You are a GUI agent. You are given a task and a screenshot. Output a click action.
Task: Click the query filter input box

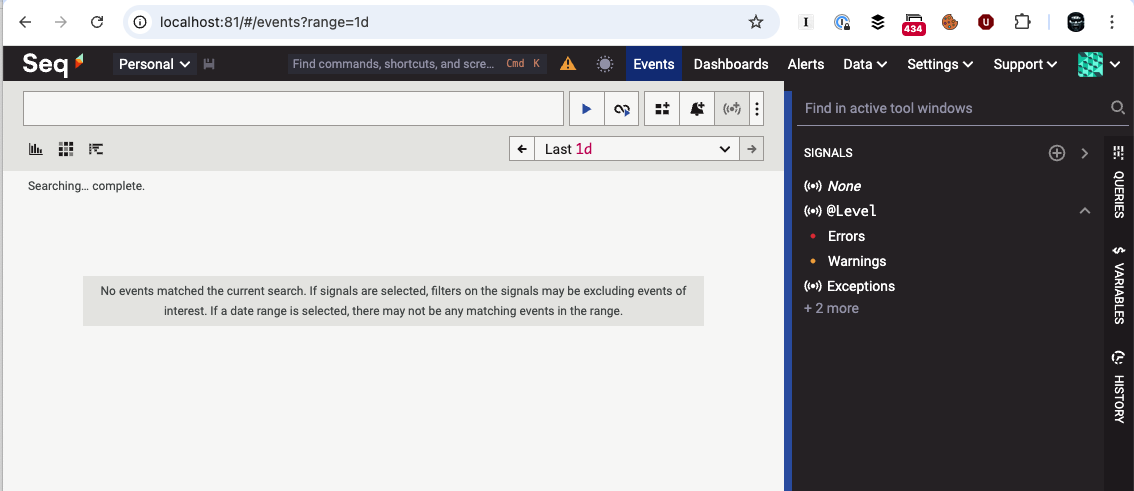[x=293, y=109]
